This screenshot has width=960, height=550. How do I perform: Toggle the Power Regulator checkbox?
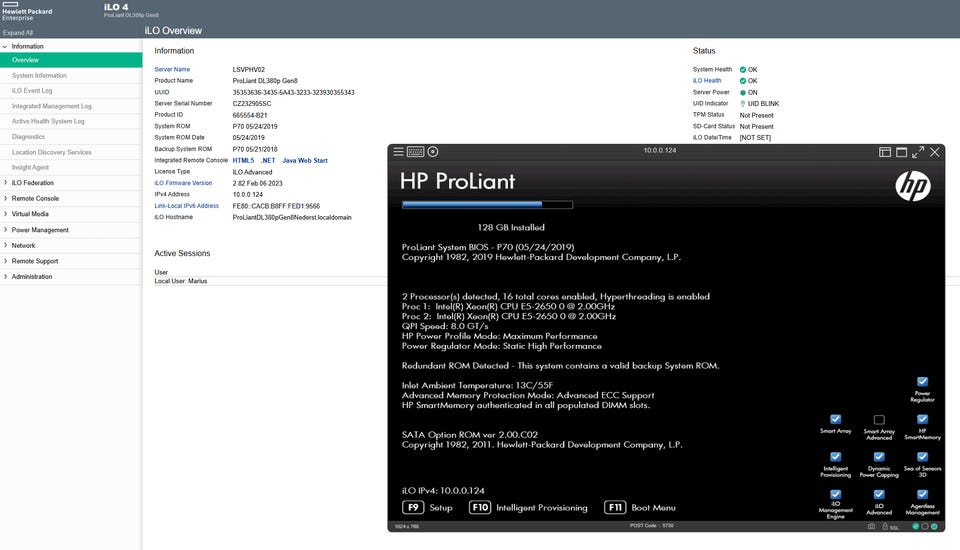point(922,382)
